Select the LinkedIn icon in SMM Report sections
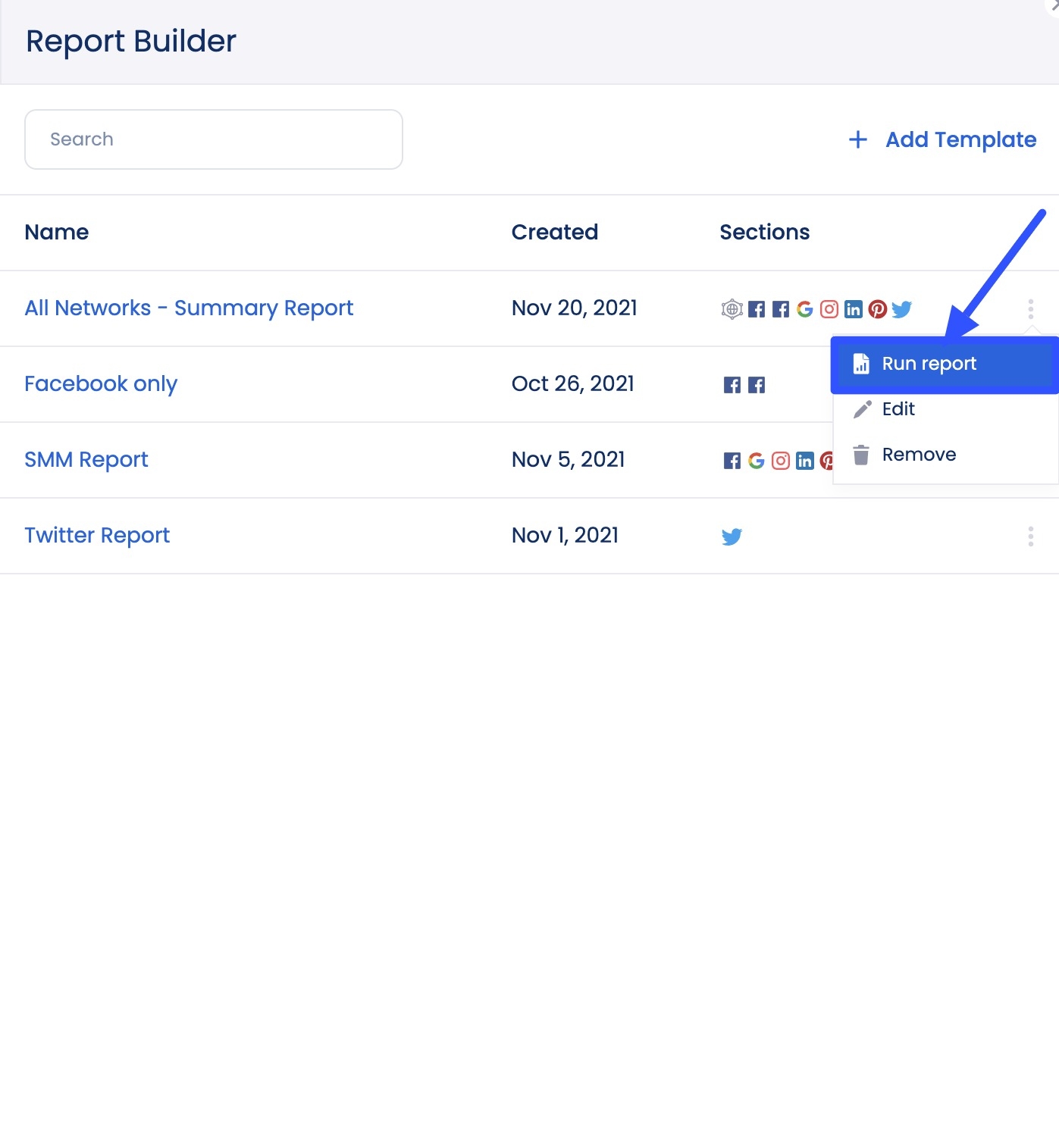 [x=805, y=460]
